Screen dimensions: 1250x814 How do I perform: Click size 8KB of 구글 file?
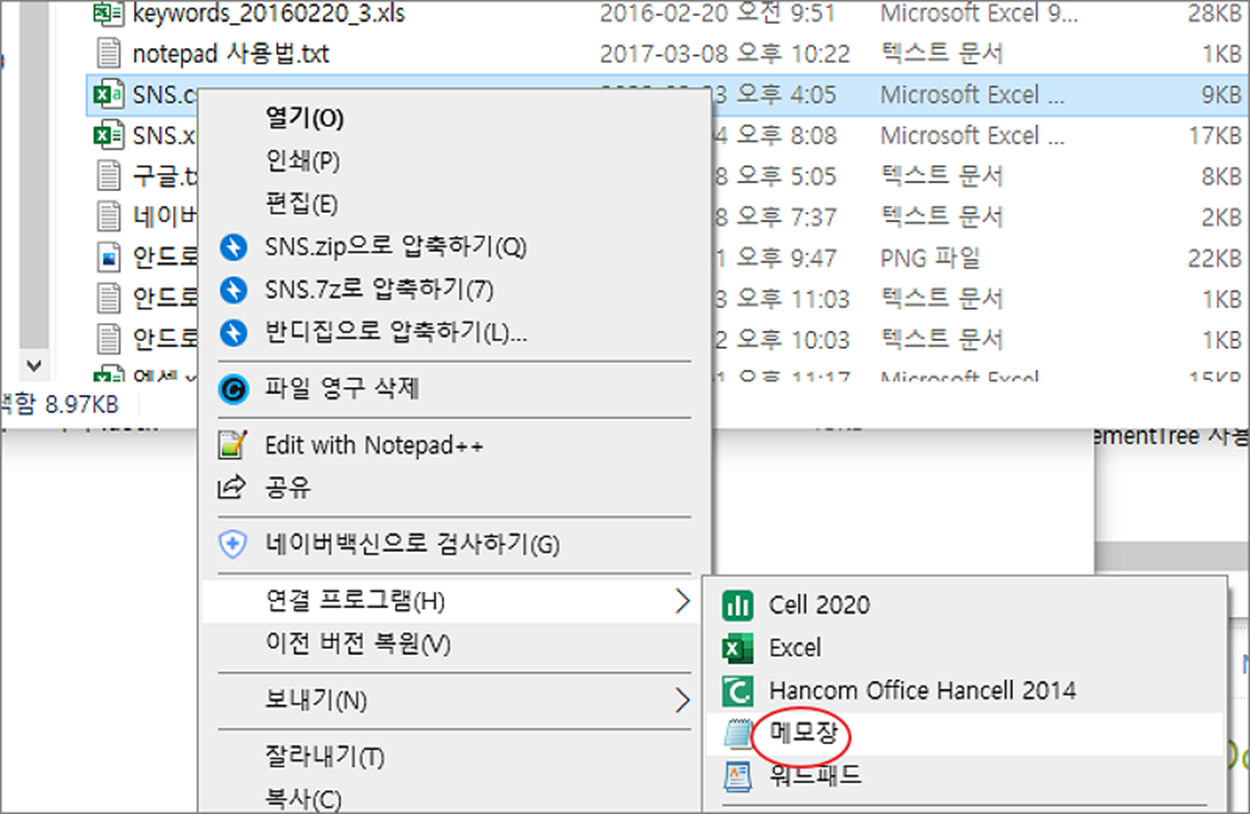pos(1221,176)
